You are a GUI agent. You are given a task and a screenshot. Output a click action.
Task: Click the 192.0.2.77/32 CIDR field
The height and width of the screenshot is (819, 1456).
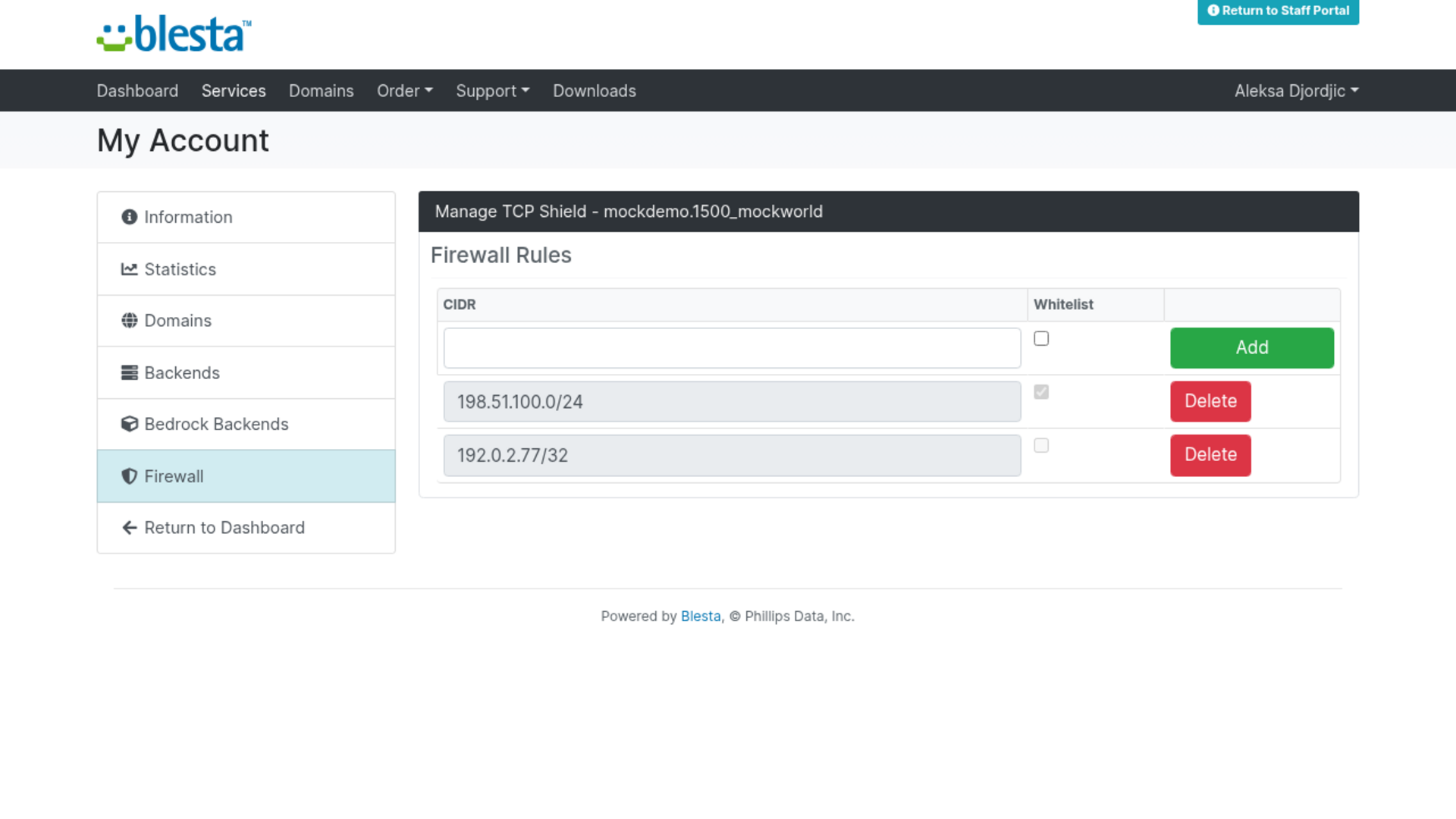tap(733, 456)
